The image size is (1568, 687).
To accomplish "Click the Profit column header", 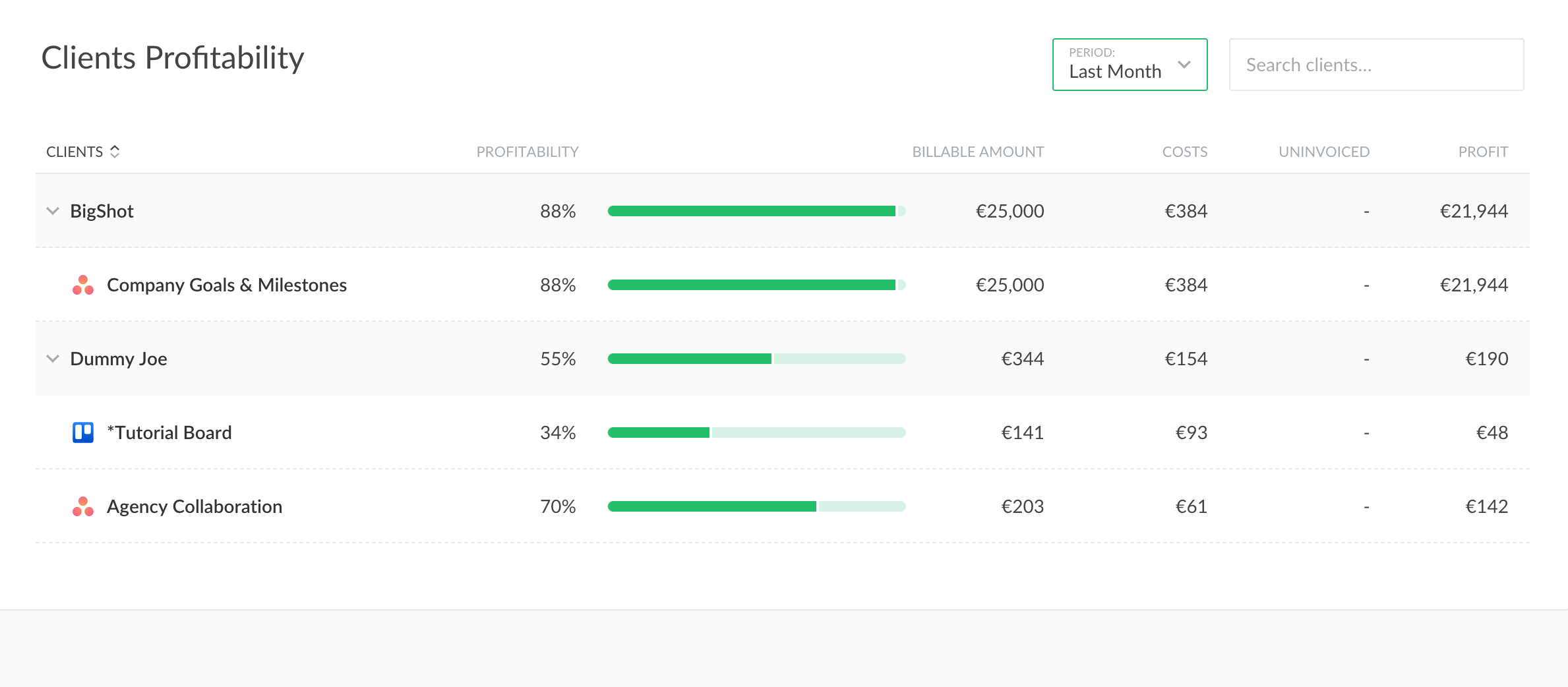I will click(x=1482, y=152).
